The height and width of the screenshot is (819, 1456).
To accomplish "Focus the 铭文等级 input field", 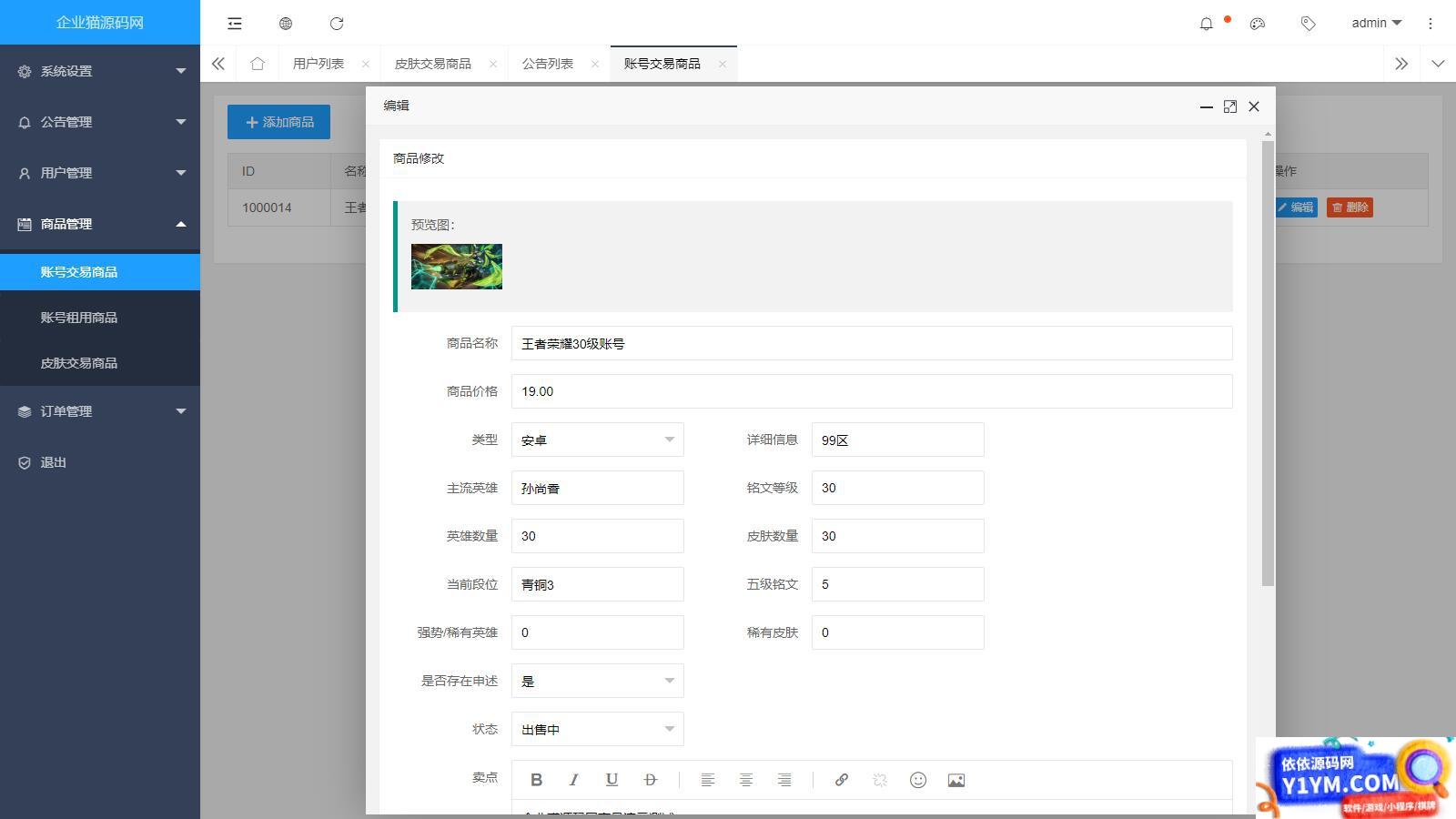I will (898, 488).
